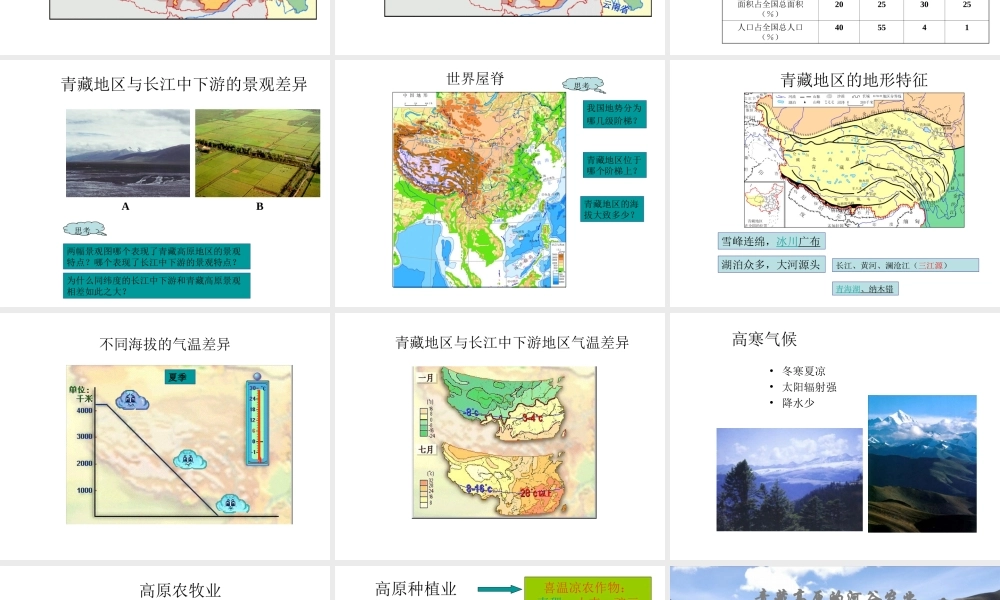
Task: Click the red 三江源 text
Action: [x=931, y=265]
